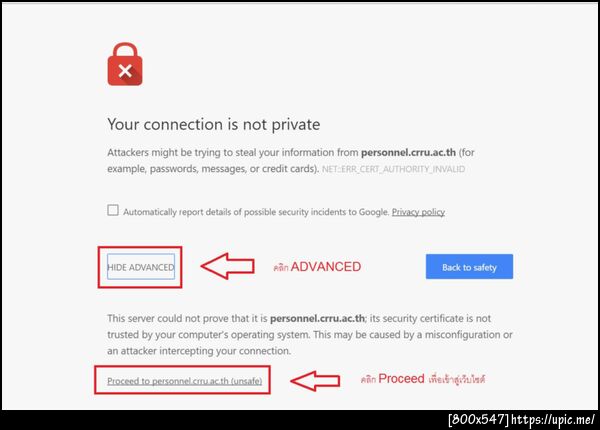Click the white X inside the padlock
Screen dimensions: 600x430
[x=125, y=72]
